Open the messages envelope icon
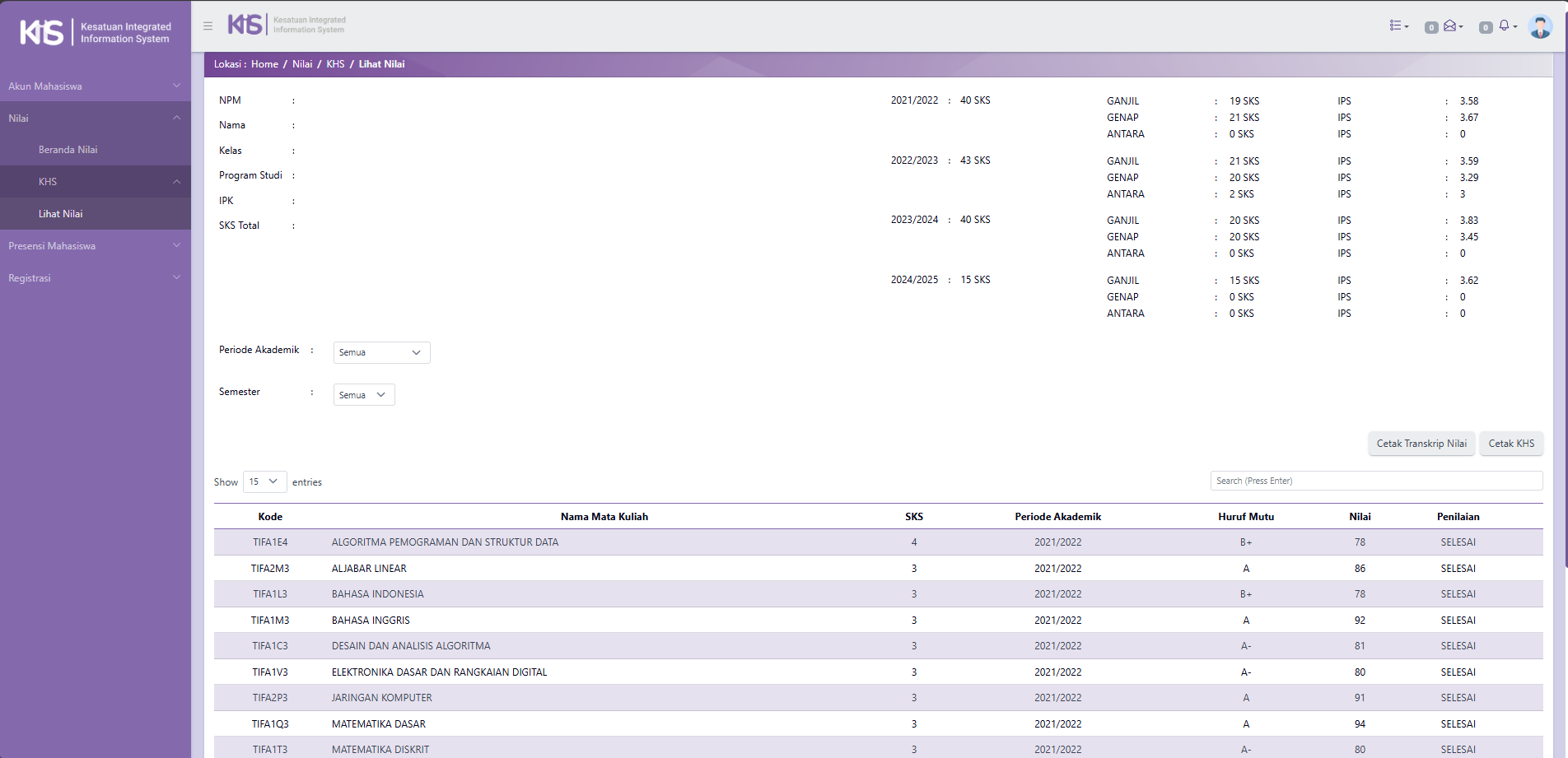 tap(1451, 26)
